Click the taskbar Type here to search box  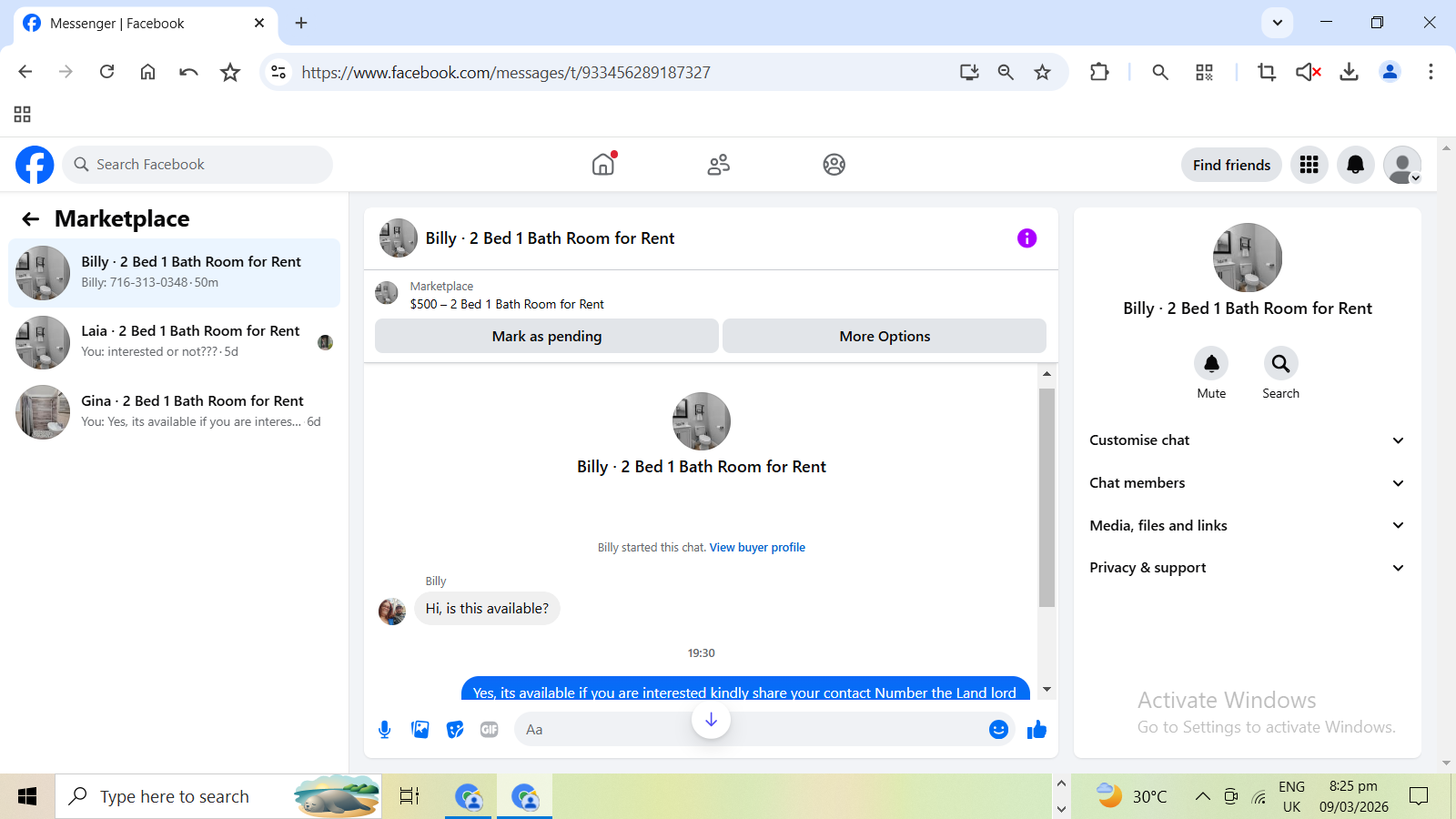(218, 797)
